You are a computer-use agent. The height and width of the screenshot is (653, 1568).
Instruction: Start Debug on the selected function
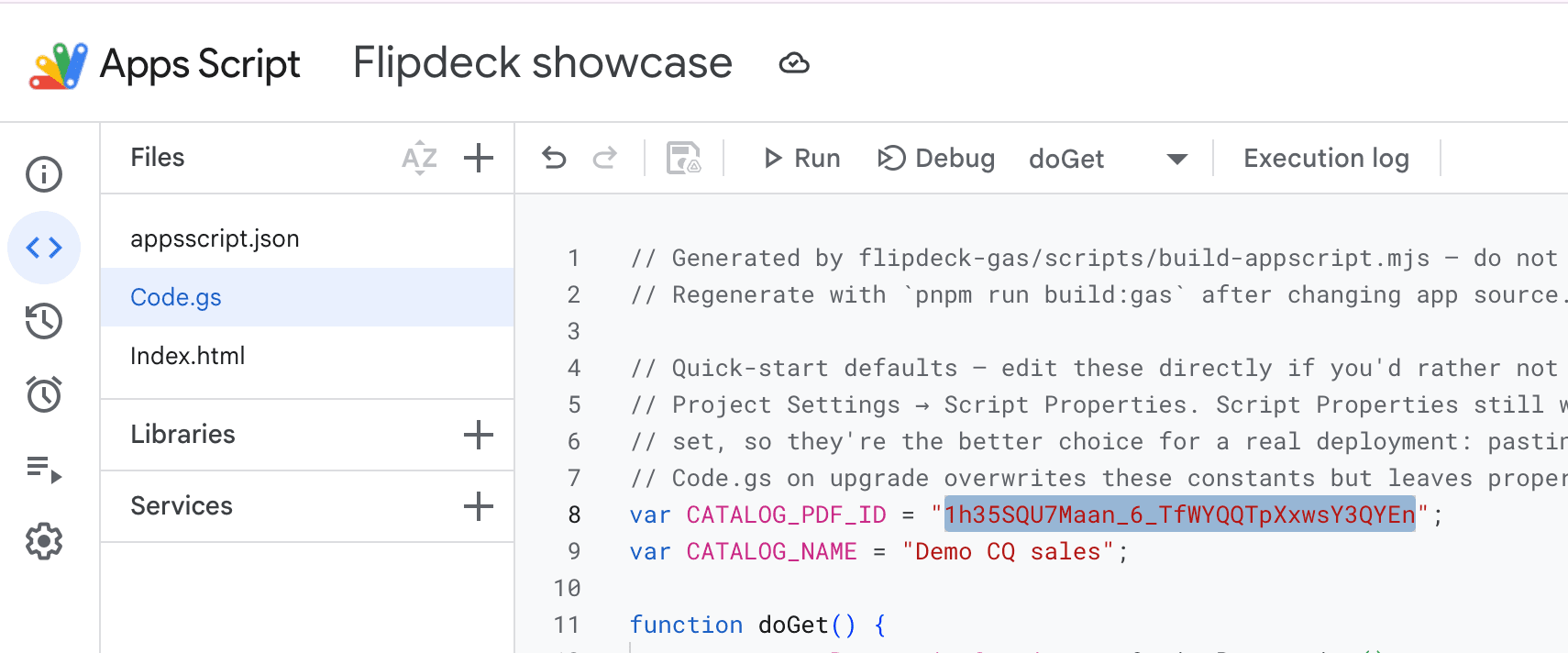pos(936,159)
